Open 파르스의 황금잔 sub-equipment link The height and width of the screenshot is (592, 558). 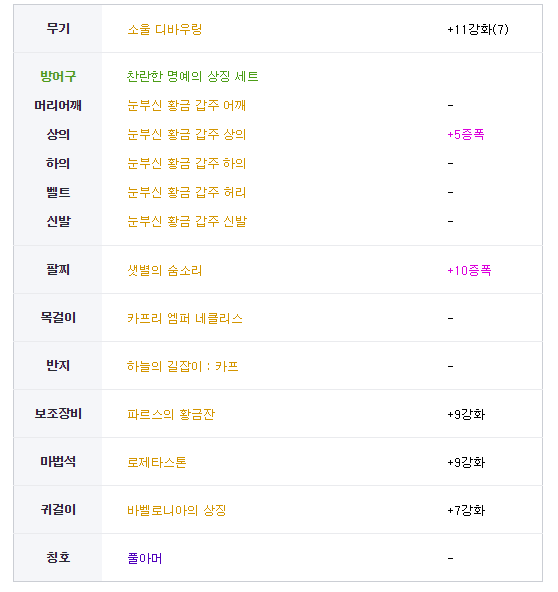tap(171, 414)
